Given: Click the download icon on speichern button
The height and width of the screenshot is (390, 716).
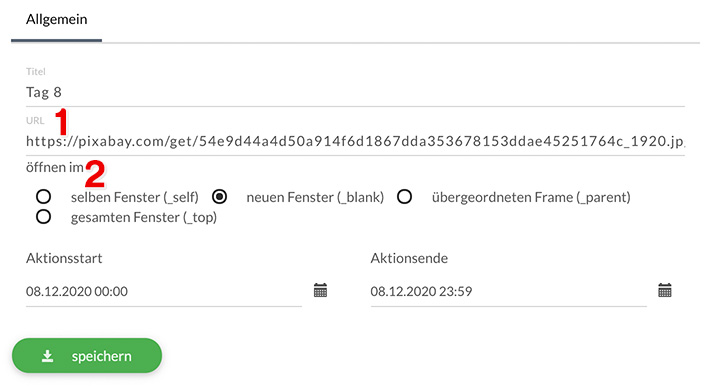Looking at the screenshot, I should tap(47, 356).
